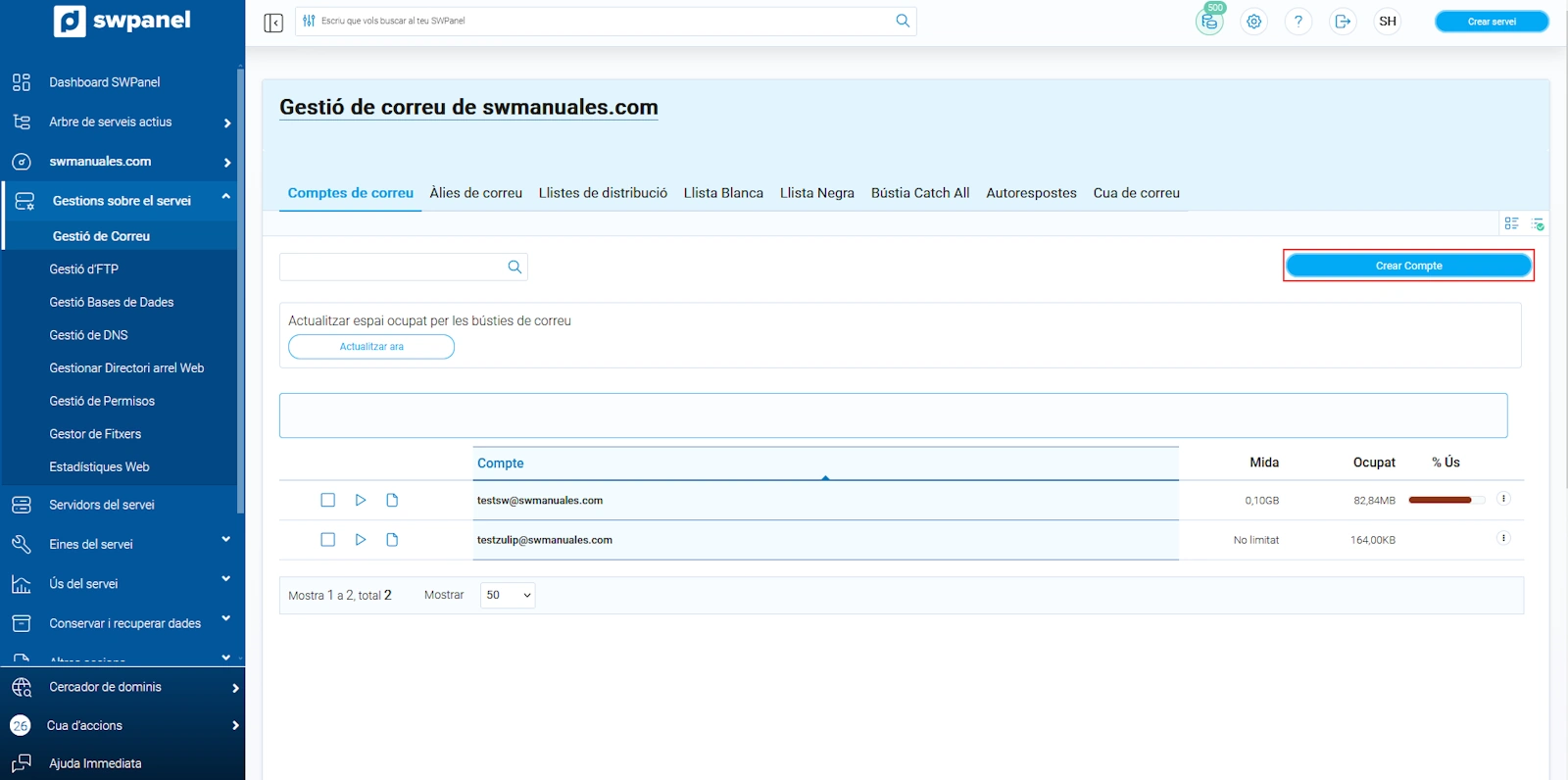Select checkbox next to testzulip@swmanuales.com
Screen dimensions: 1568x780
[x=328, y=540]
